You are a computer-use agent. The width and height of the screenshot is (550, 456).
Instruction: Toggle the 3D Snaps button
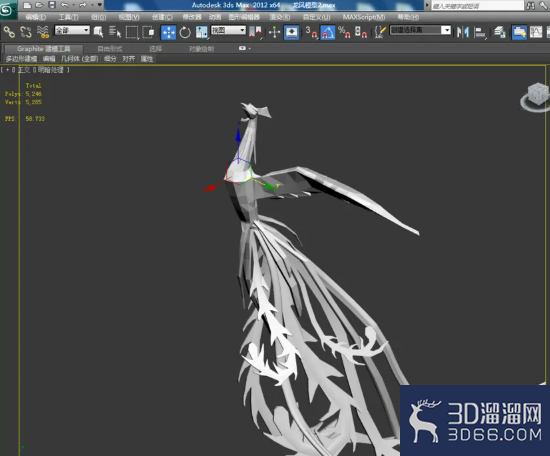(311, 32)
